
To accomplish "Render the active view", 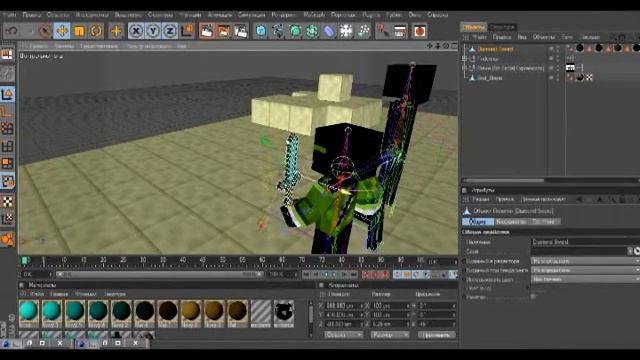I will (207, 31).
